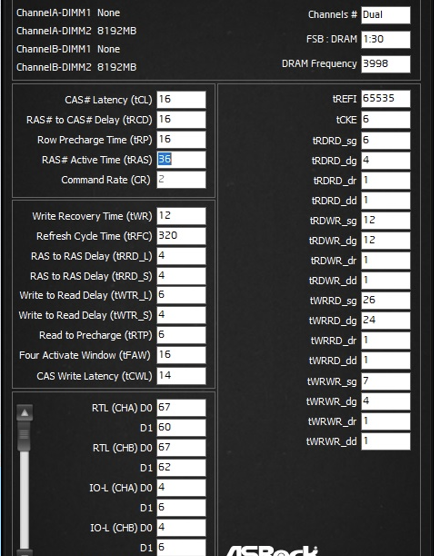Click the tCKE value field
This screenshot has width=434, height=556.
pos(386,119)
